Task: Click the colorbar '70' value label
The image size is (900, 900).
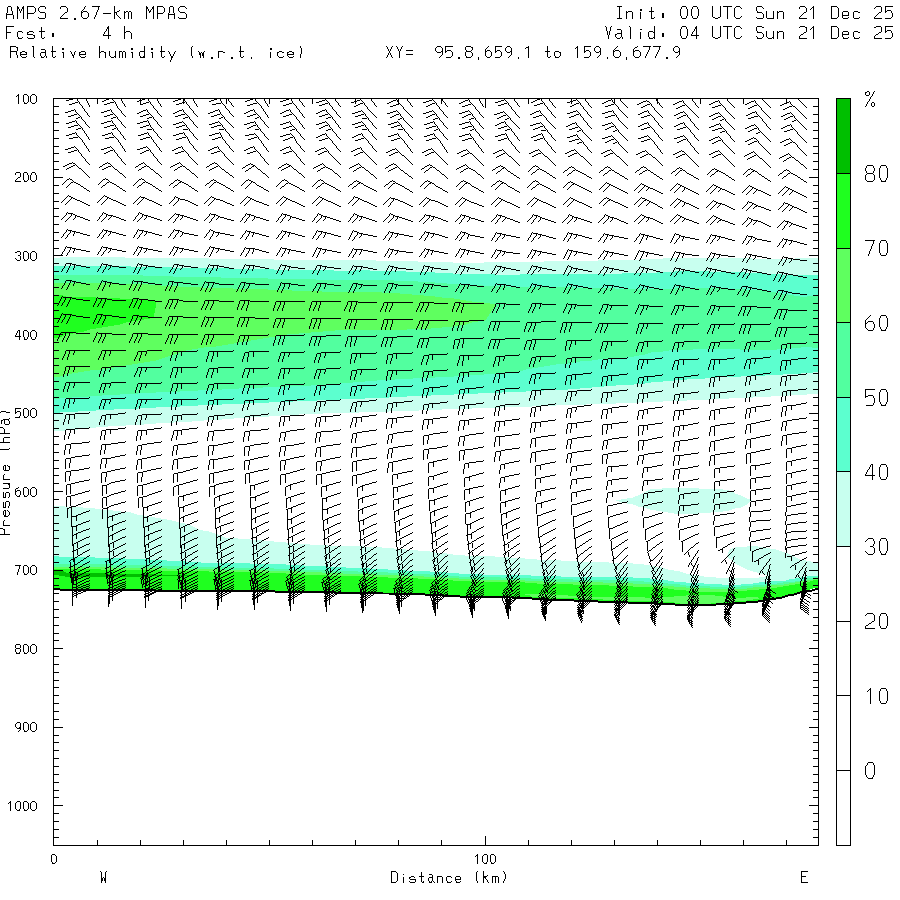Action: point(876,249)
